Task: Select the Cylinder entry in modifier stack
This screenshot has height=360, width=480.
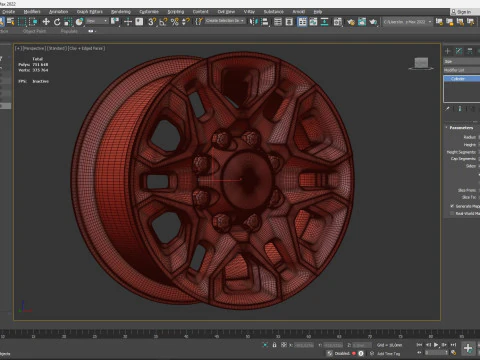Action: pyautogui.click(x=462, y=79)
